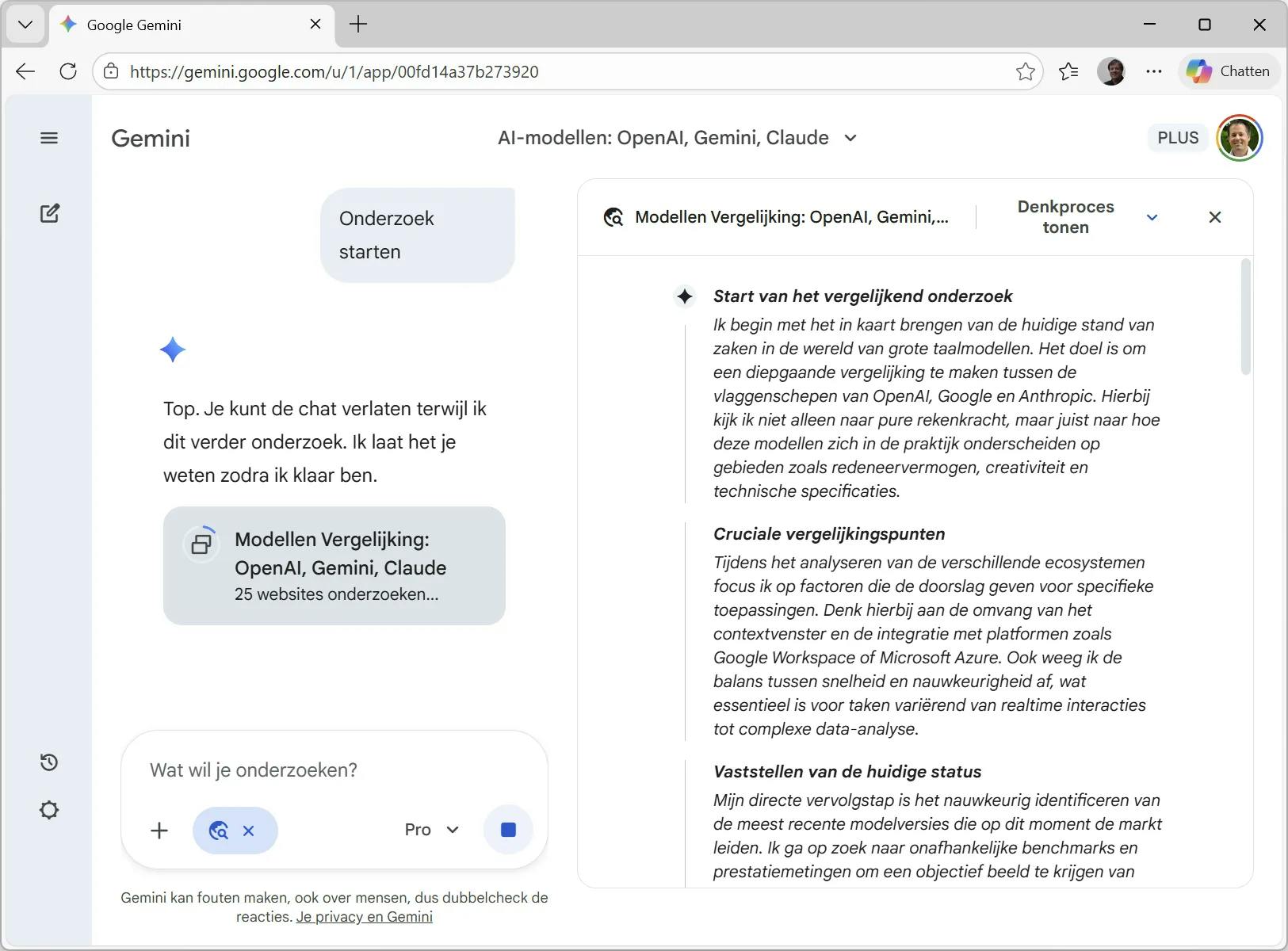The width and height of the screenshot is (1288, 951).
Task: Click the Onderzoek starten message bubble
Action: [x=418, y=235]
